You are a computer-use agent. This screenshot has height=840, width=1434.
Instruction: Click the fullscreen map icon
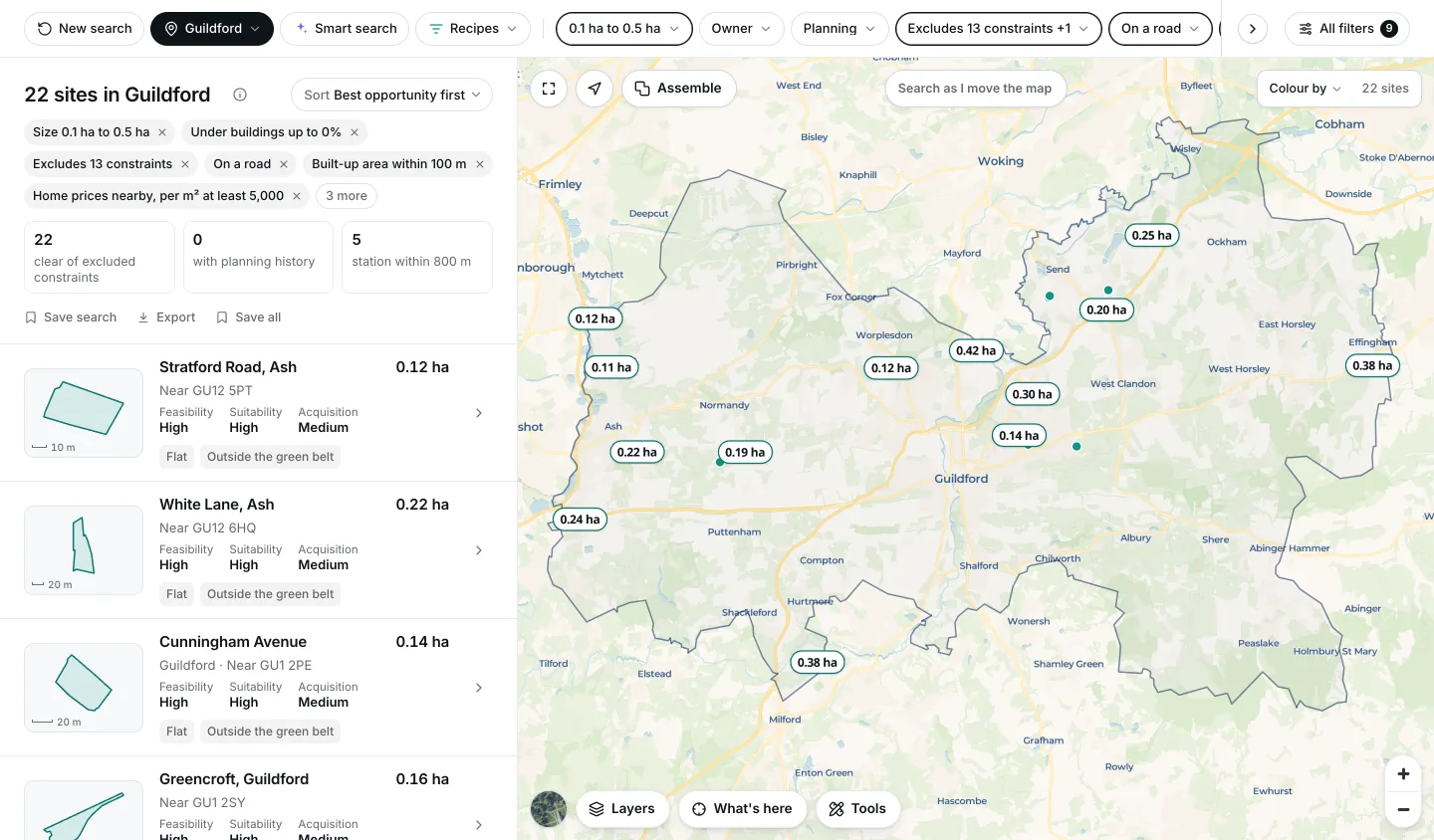[549, 89]
